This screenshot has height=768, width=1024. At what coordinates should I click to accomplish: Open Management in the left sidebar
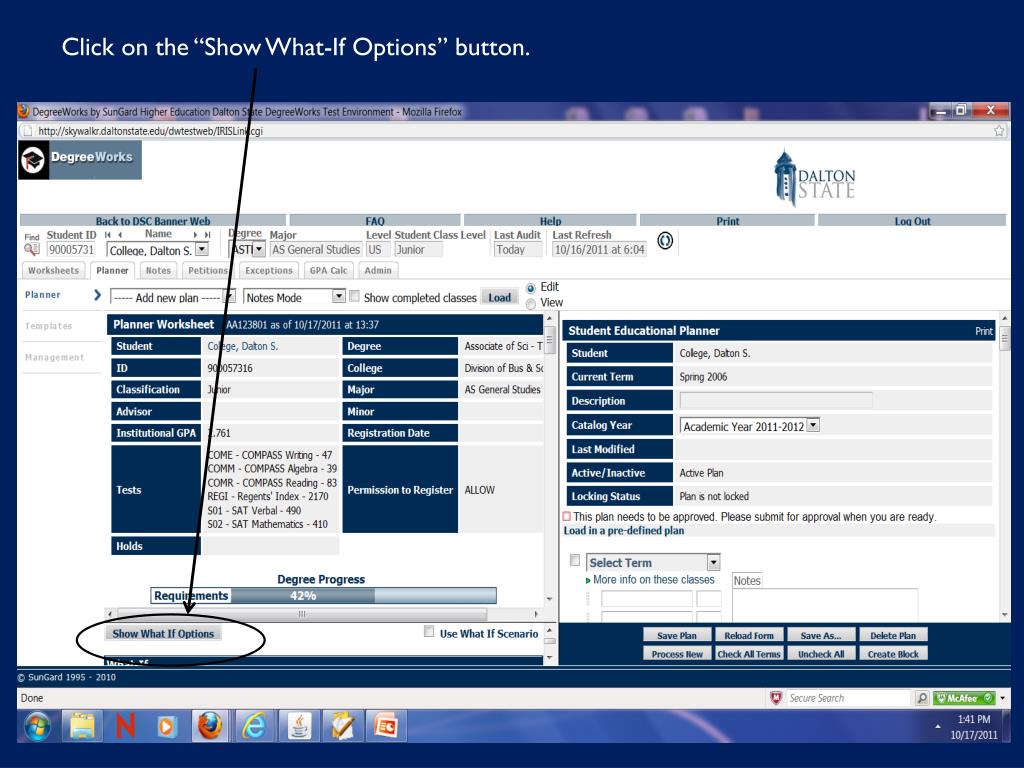55,357
